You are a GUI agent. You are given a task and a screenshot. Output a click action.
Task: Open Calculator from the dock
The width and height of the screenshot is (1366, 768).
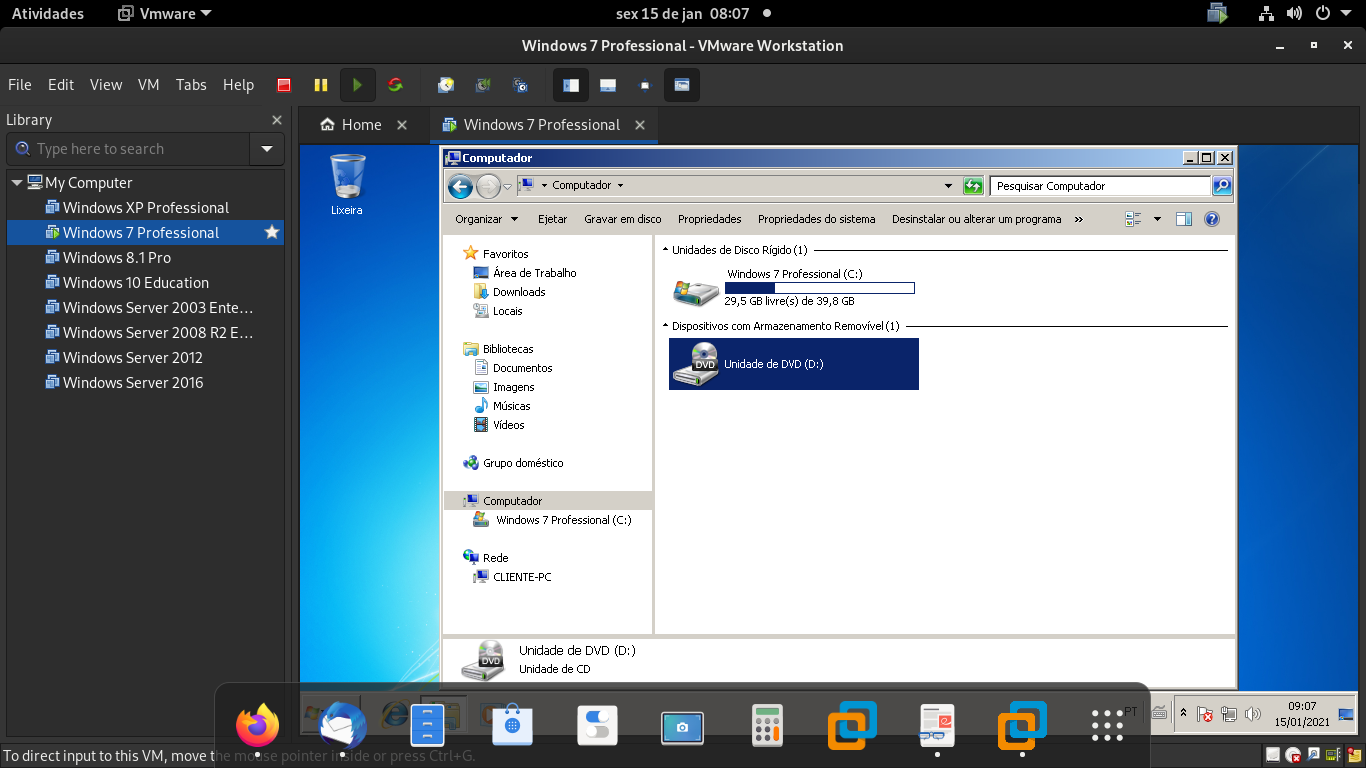pyautogui.click(x=767, y=726)
